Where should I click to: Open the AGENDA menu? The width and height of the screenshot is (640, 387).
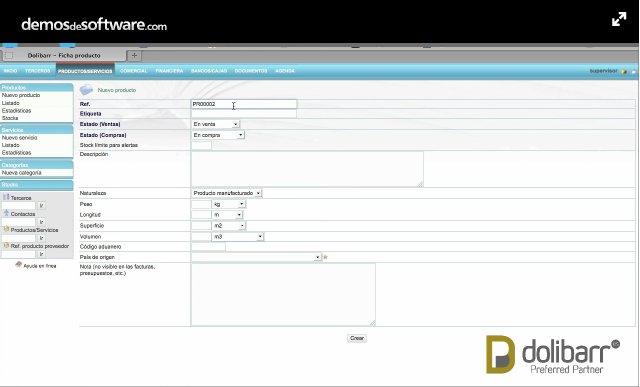tap(285, 71)
